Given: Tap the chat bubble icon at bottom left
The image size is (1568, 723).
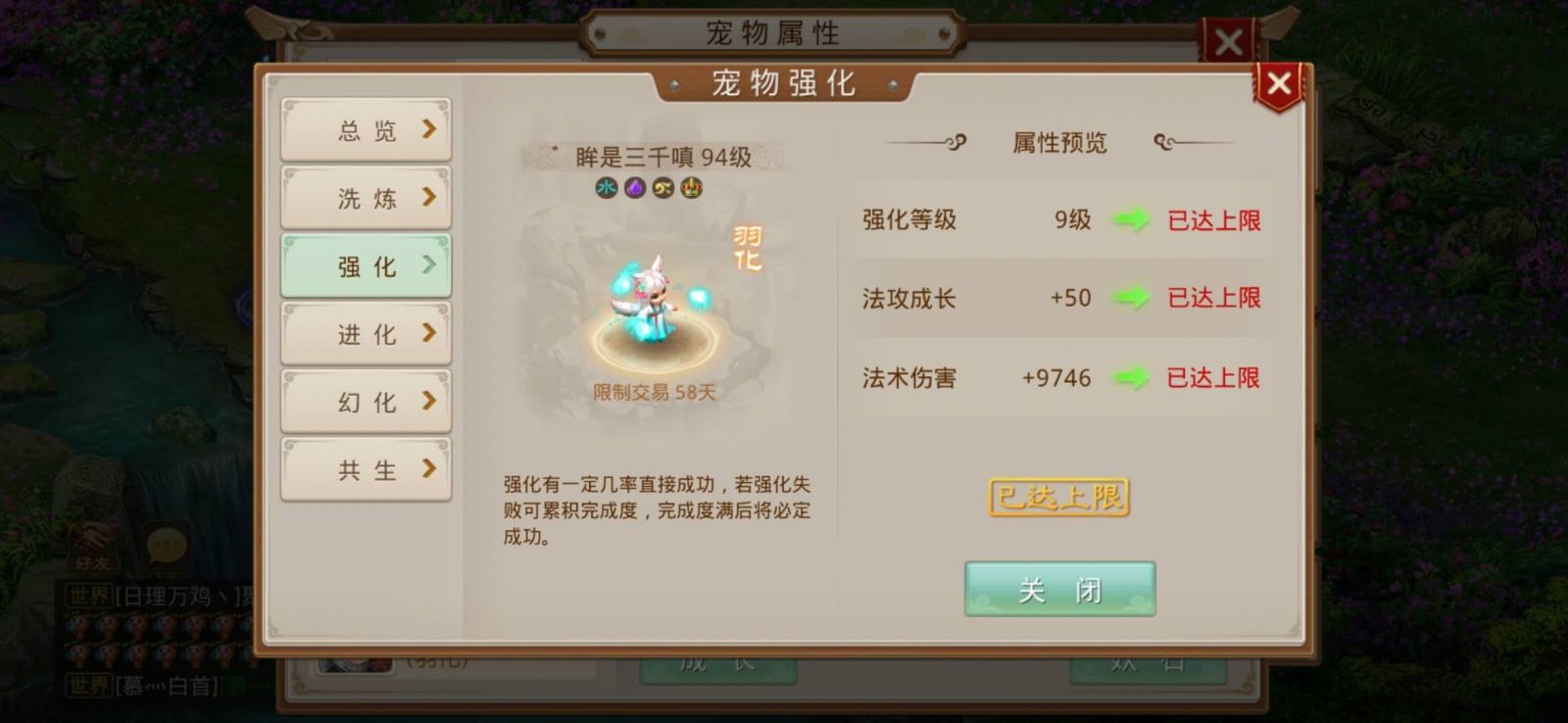Looking at the screenshot, I should tap(166, 545).
